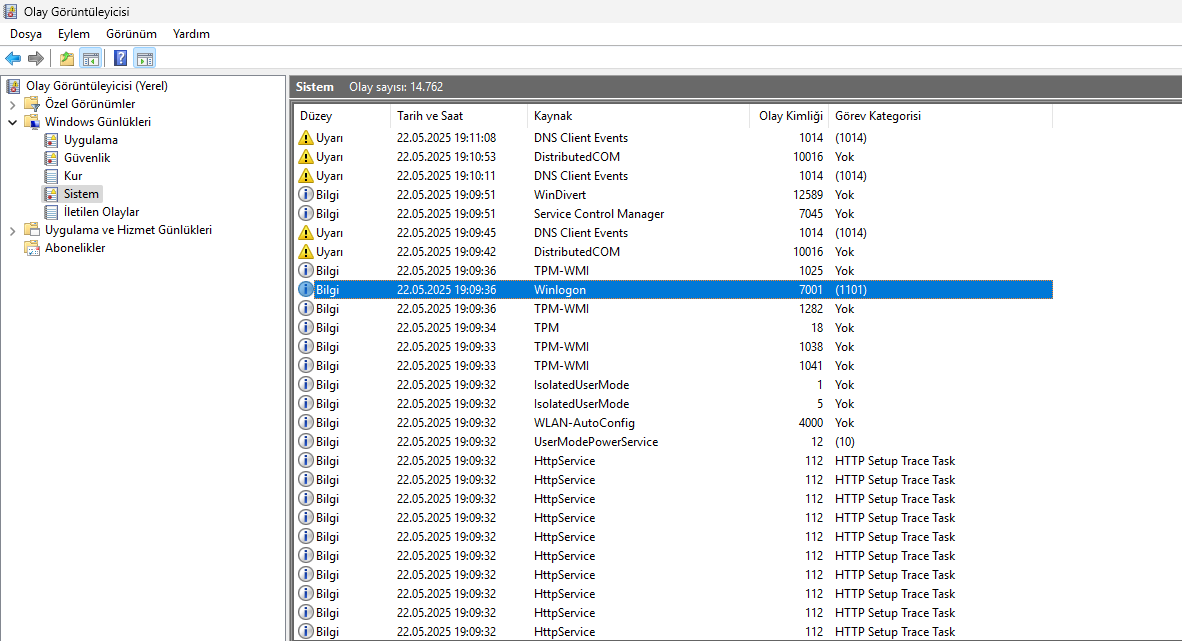
Task: Click the Sistem log icon in tree
Action: 51,194
